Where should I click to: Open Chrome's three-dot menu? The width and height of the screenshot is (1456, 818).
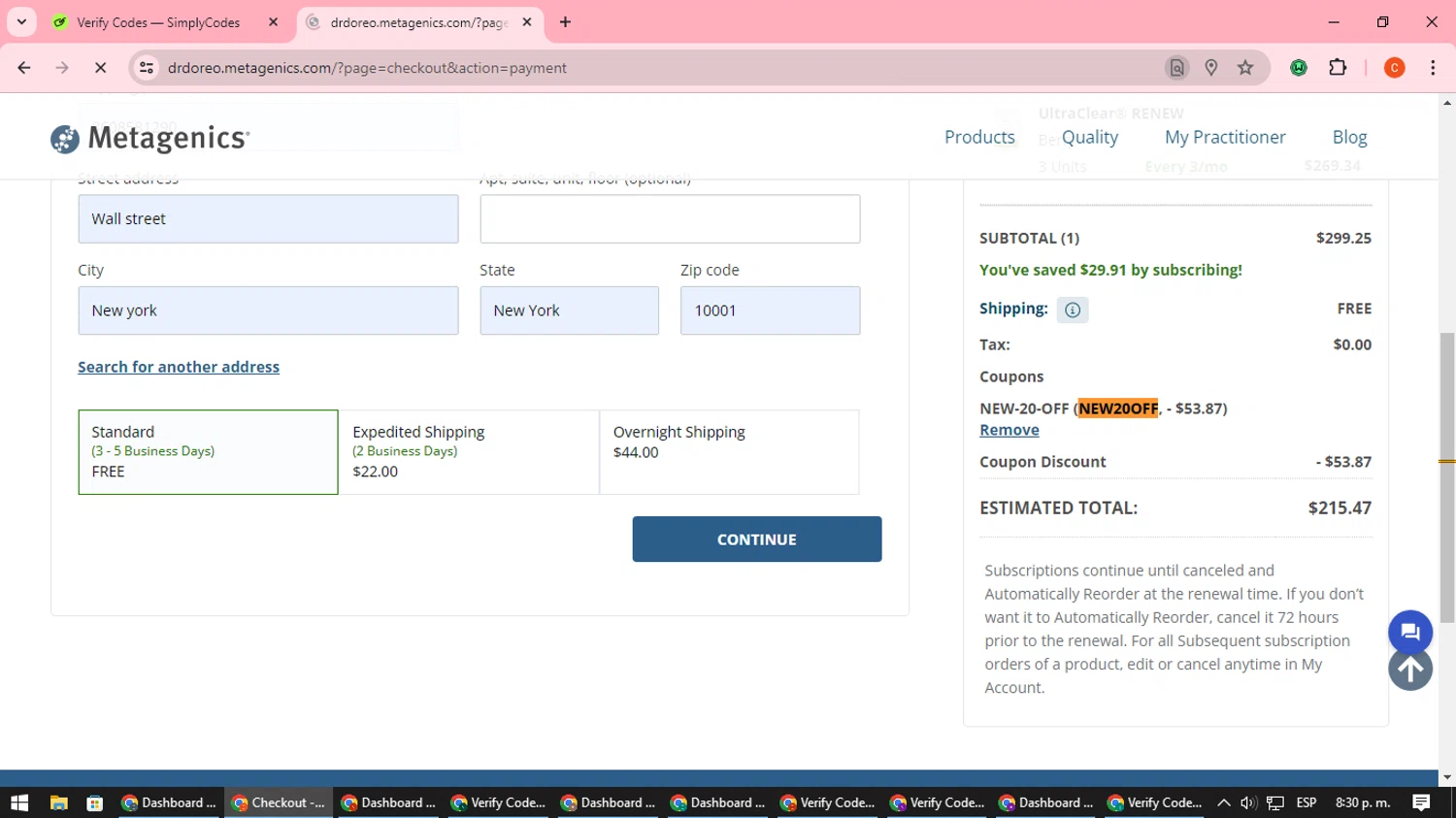(x=1433, y=68)
